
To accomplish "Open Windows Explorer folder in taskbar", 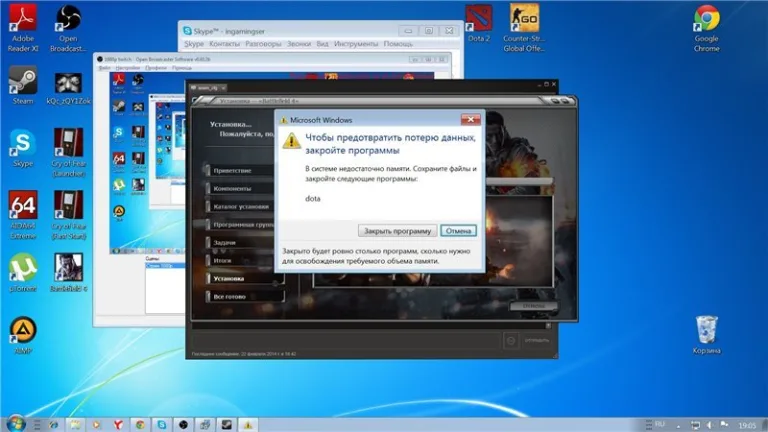I will point(75,425).
